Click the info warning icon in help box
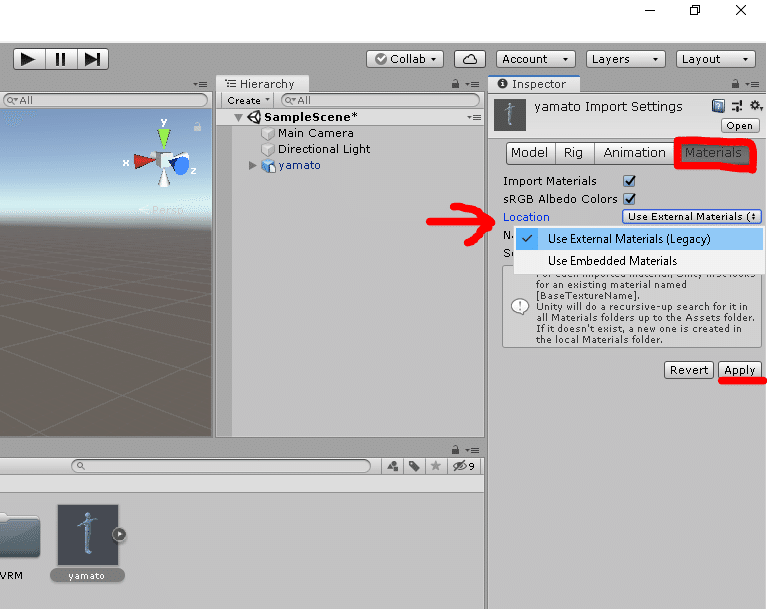Screen dimensions: 767x609 pos(519,307)
